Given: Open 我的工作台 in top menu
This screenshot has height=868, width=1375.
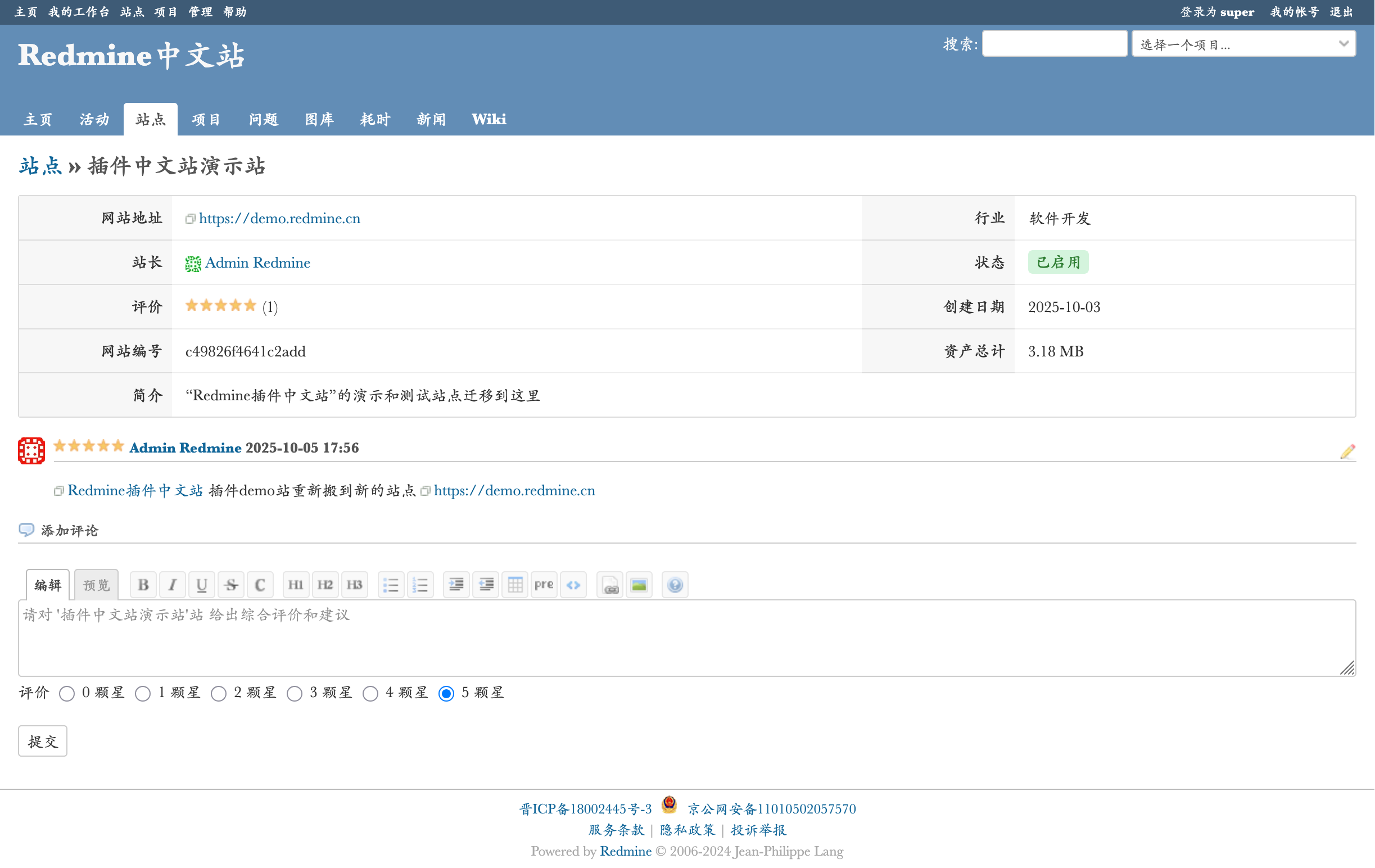Looking at the screenshot, I should click(x=79, y=12).
